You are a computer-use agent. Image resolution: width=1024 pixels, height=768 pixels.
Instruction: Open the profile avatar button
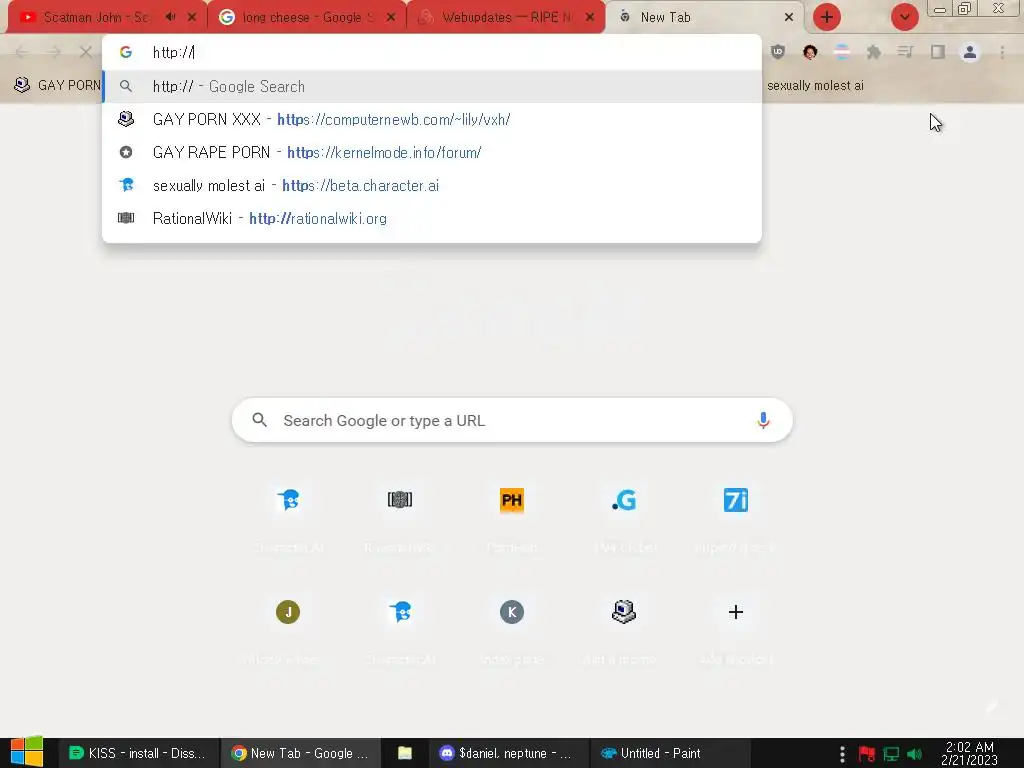pos(970,52)
